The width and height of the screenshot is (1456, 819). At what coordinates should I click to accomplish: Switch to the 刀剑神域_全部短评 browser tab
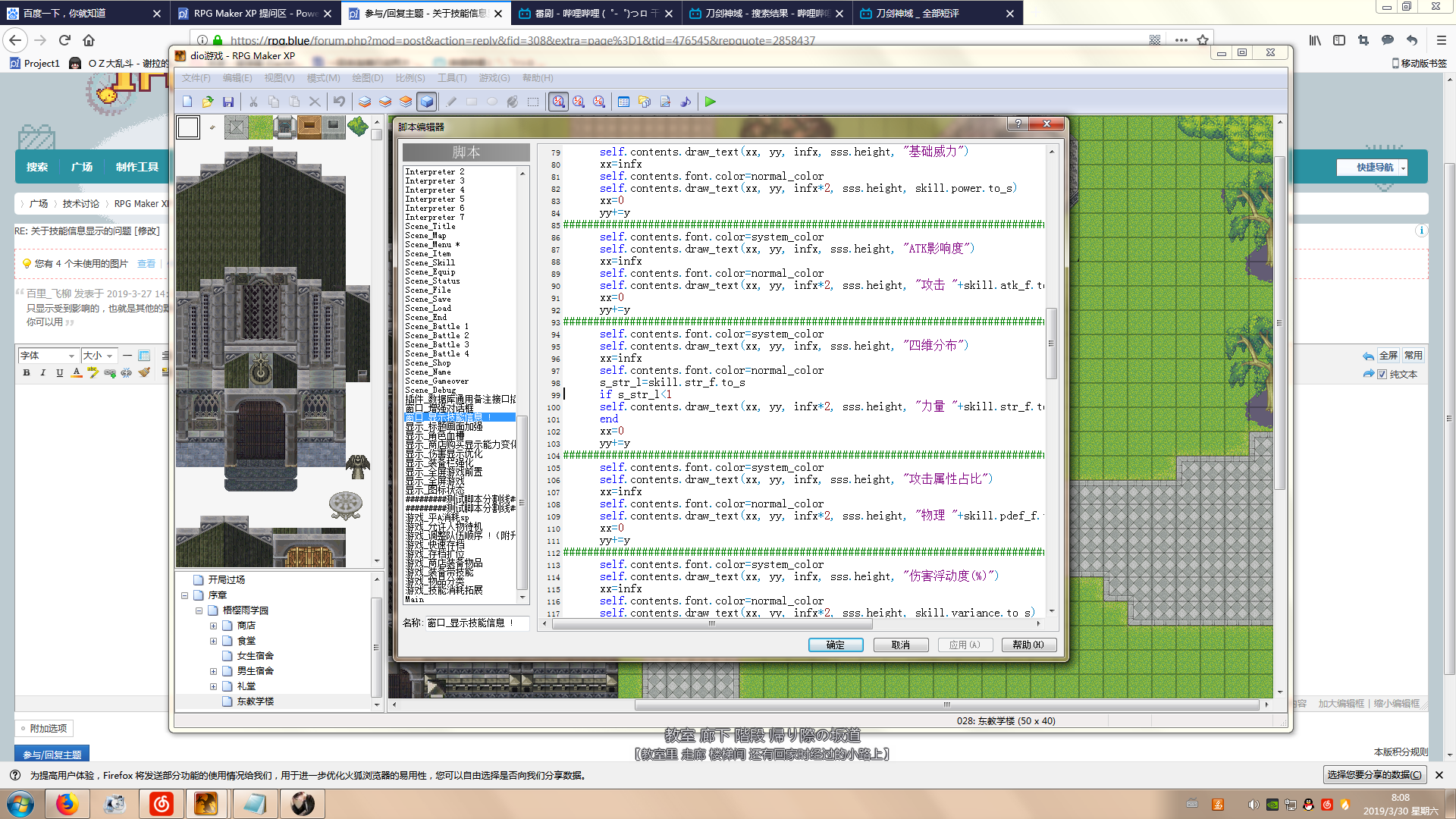coord(937,13)
